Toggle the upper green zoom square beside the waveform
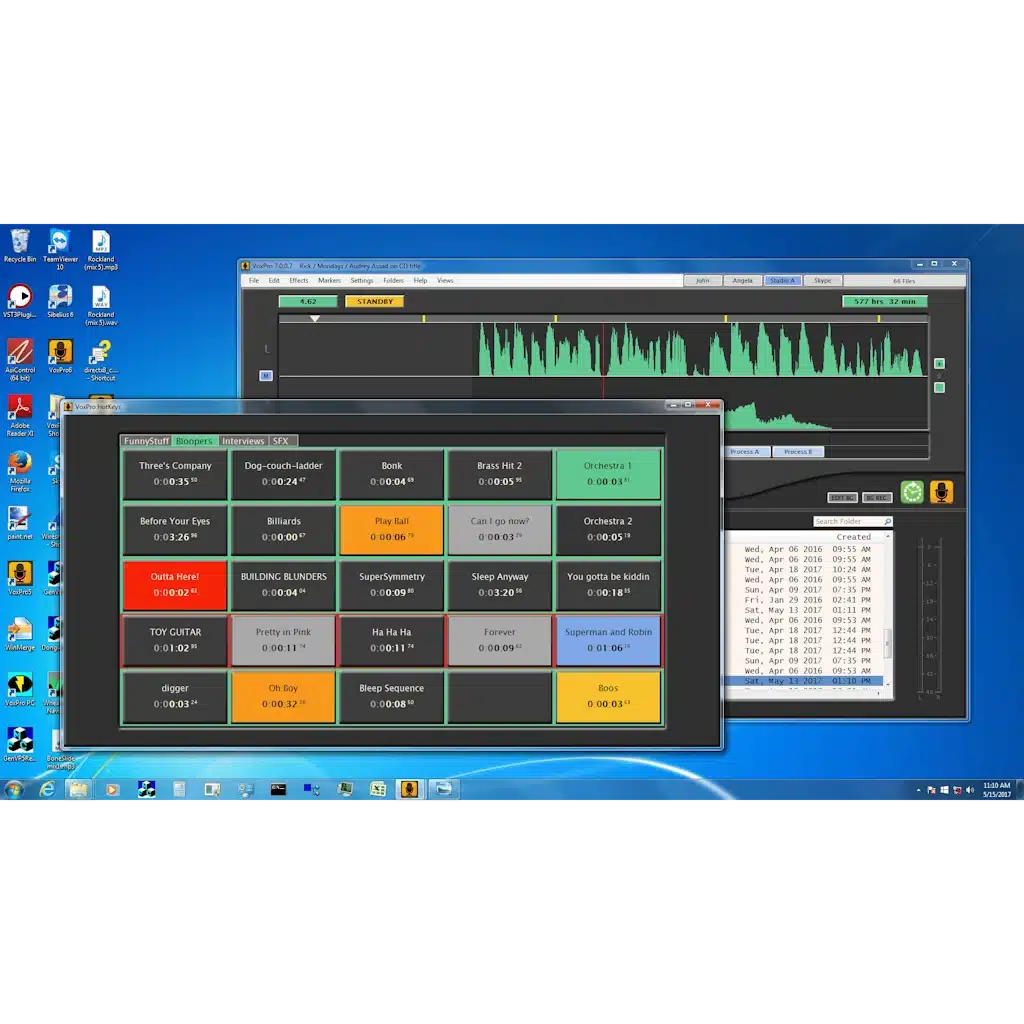Image resolution: width=1024 pixels, height=1024 pixels. [x=939, y=363]
